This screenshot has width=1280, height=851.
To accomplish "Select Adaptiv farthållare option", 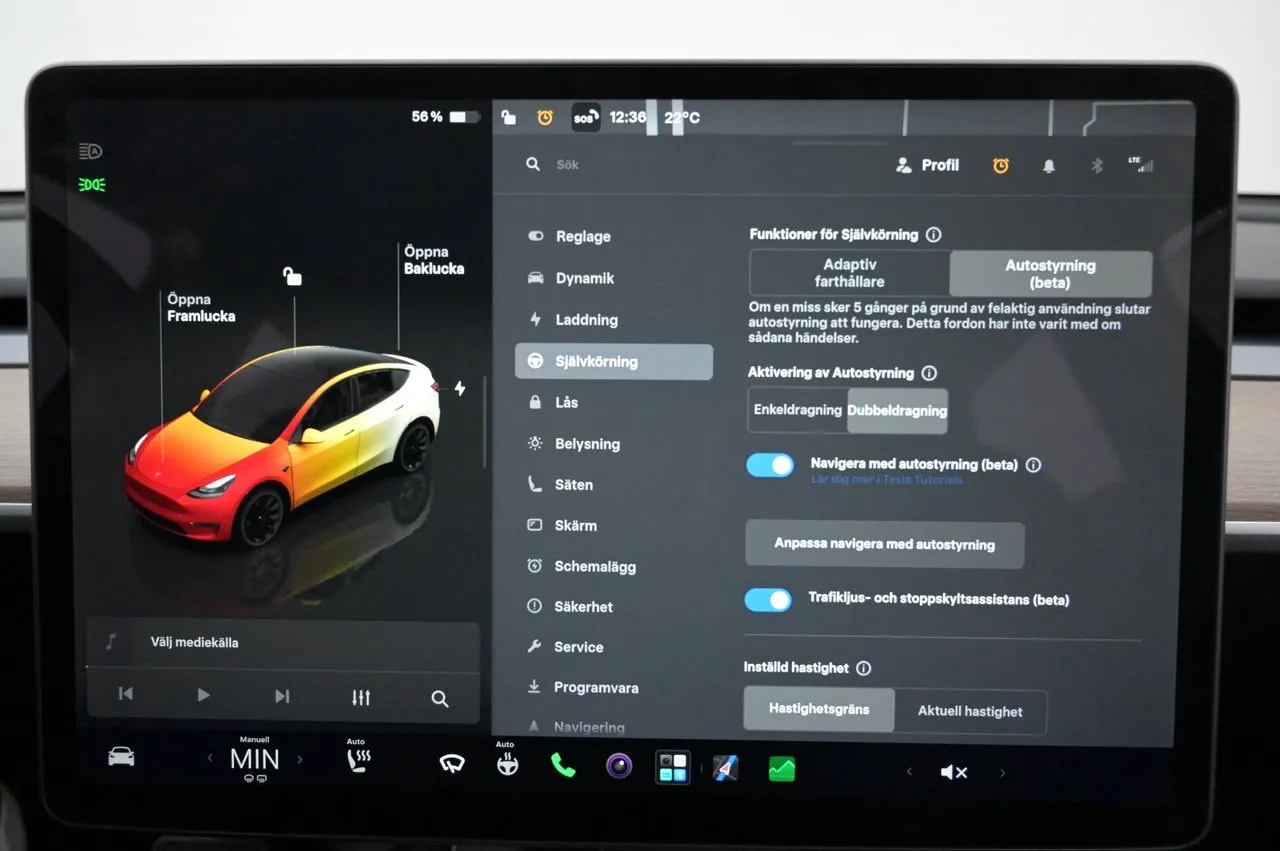I will [850, 273].
